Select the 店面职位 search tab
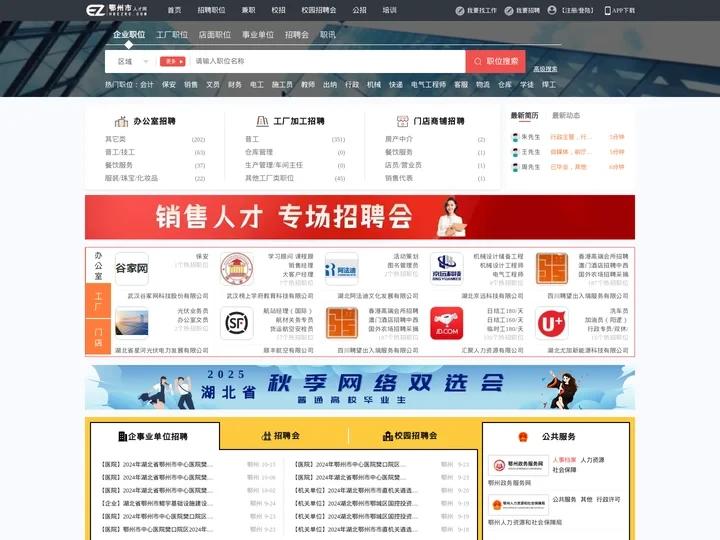This screenshot has width=720, height=540. click(215, 34)
